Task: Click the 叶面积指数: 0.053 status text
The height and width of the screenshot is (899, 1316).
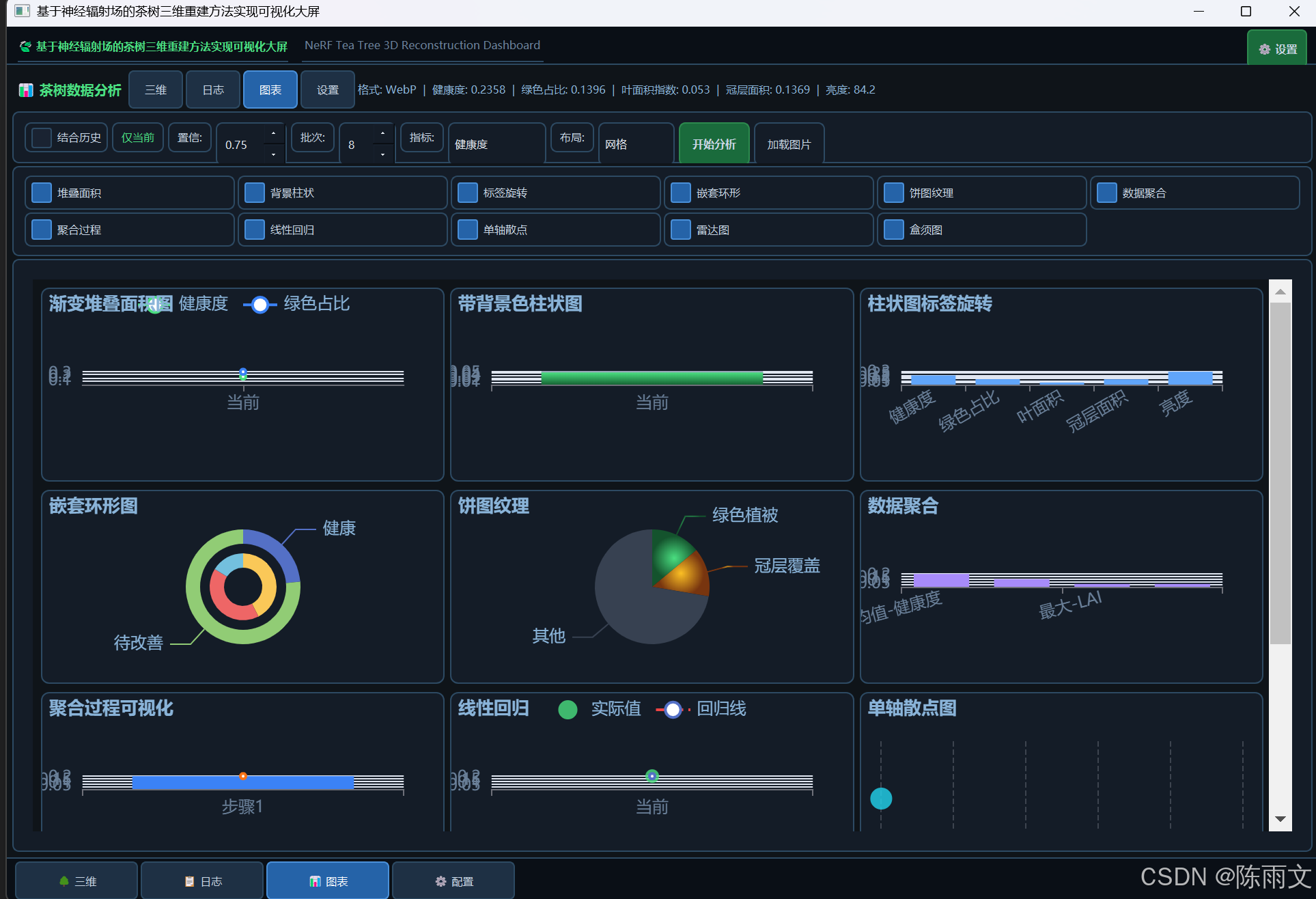Action: [x=665, y=89]
